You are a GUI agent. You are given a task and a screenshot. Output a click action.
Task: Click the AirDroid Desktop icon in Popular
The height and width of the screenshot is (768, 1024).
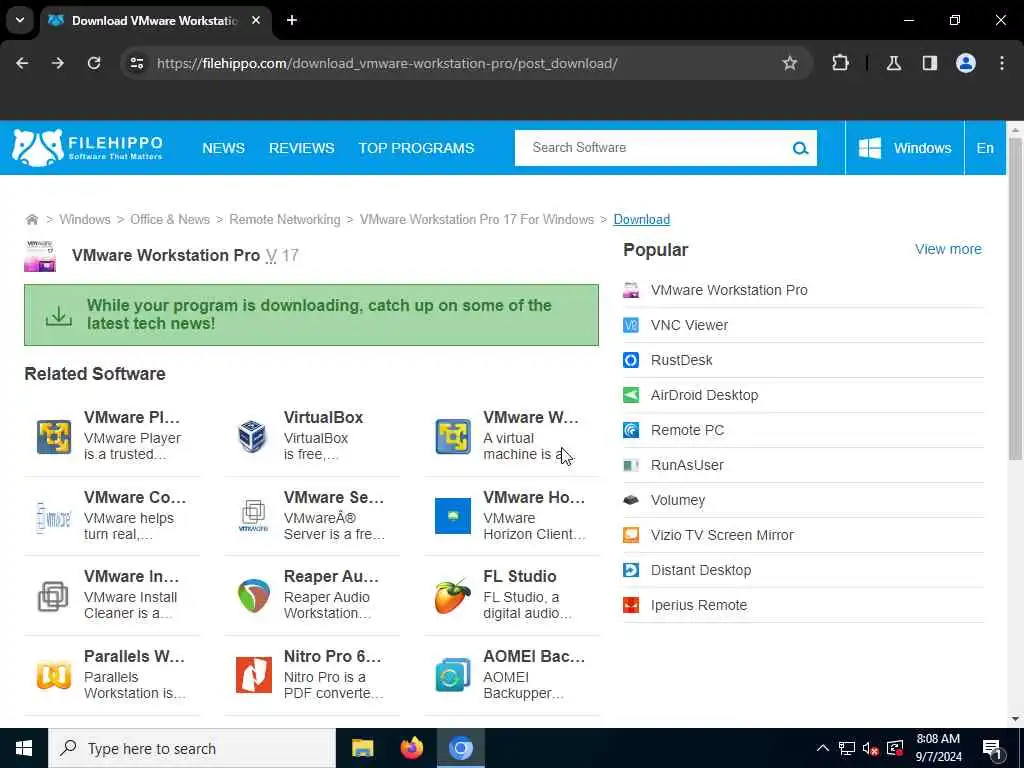tap(631, 395)
